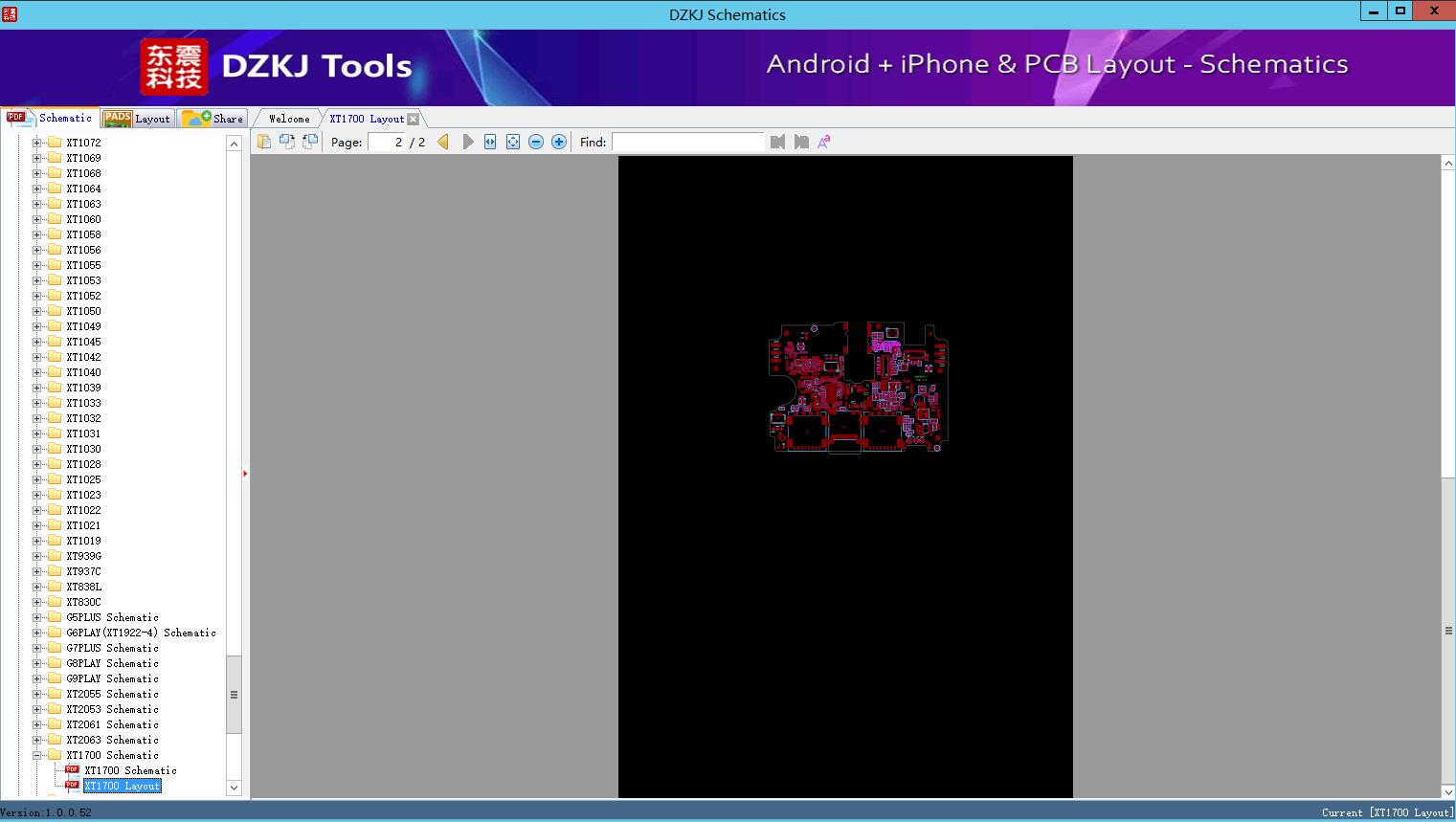Select the XT1039 tree item

pyautogui.click(x=83, y=388)
